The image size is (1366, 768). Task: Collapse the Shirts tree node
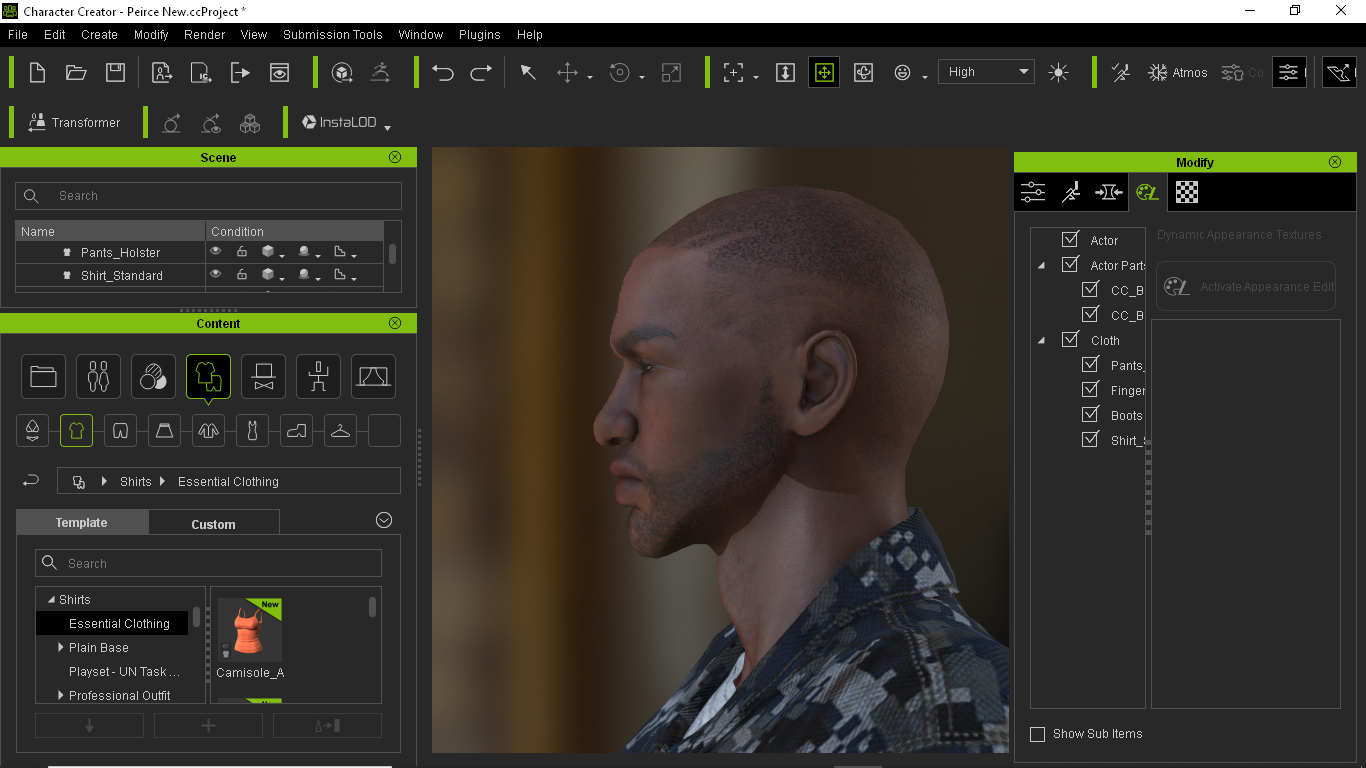[x=51, y=600]
